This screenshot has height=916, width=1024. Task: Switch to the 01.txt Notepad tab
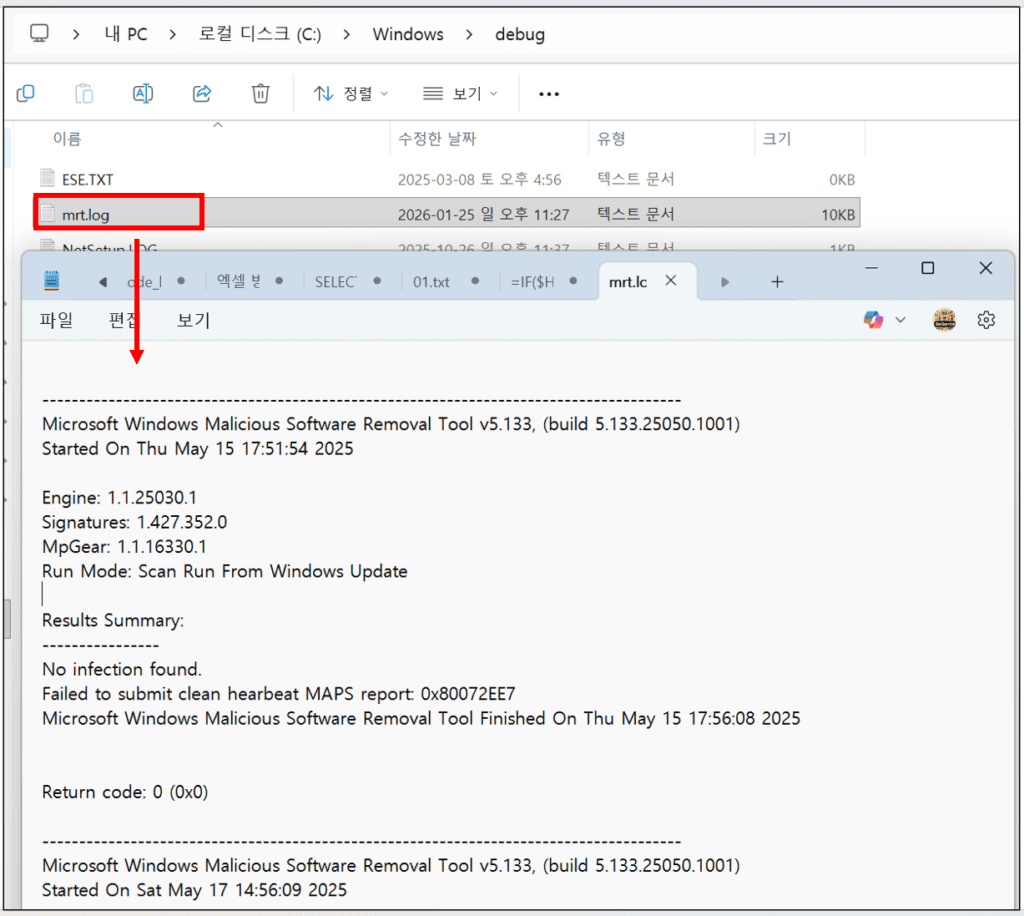tap(431, 281)
